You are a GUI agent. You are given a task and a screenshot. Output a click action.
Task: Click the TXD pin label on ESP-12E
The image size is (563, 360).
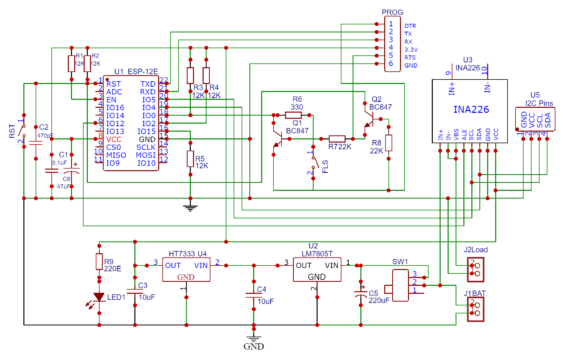click(x=148, y=84)
